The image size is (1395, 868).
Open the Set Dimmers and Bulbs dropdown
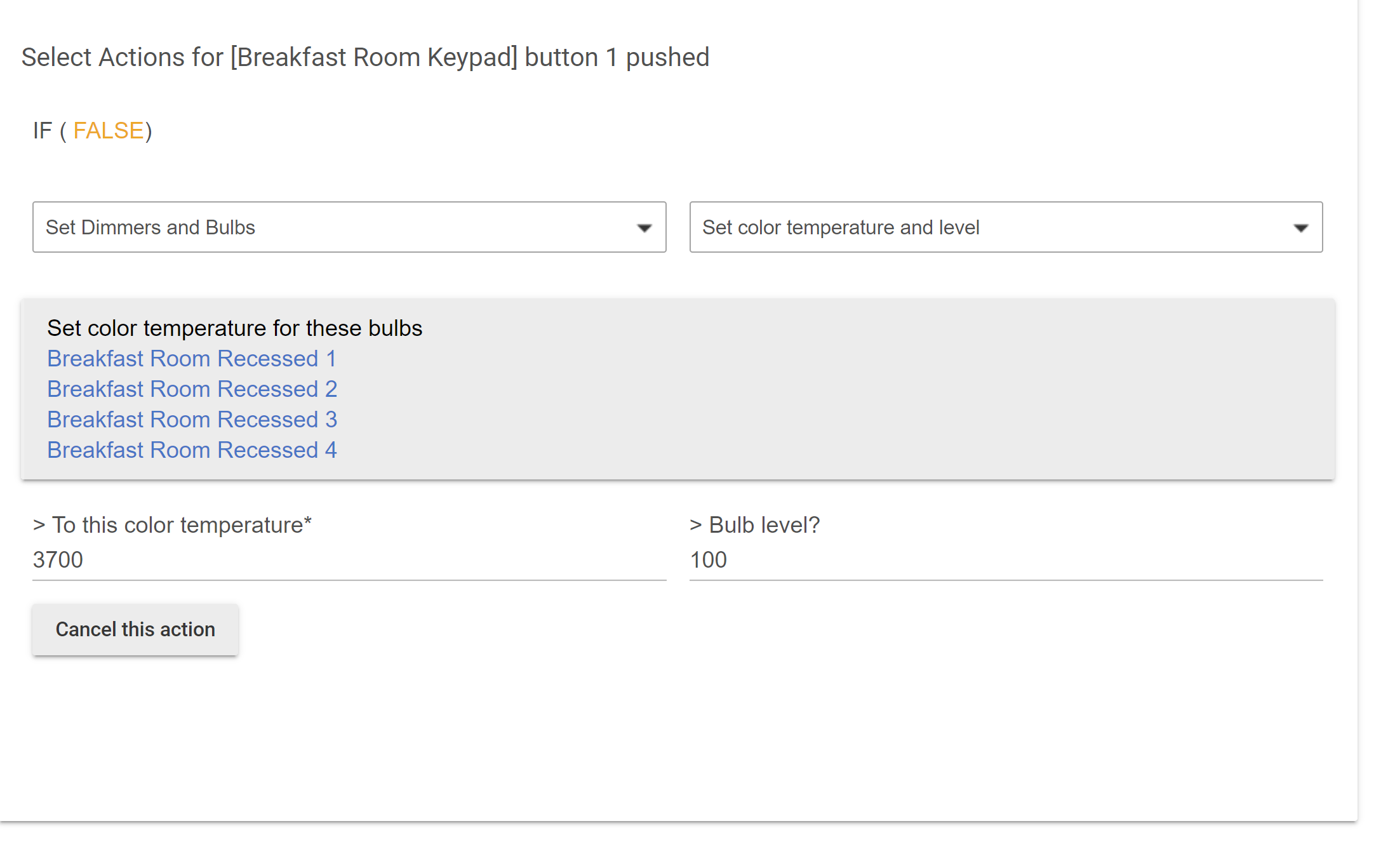pos(349,227)
